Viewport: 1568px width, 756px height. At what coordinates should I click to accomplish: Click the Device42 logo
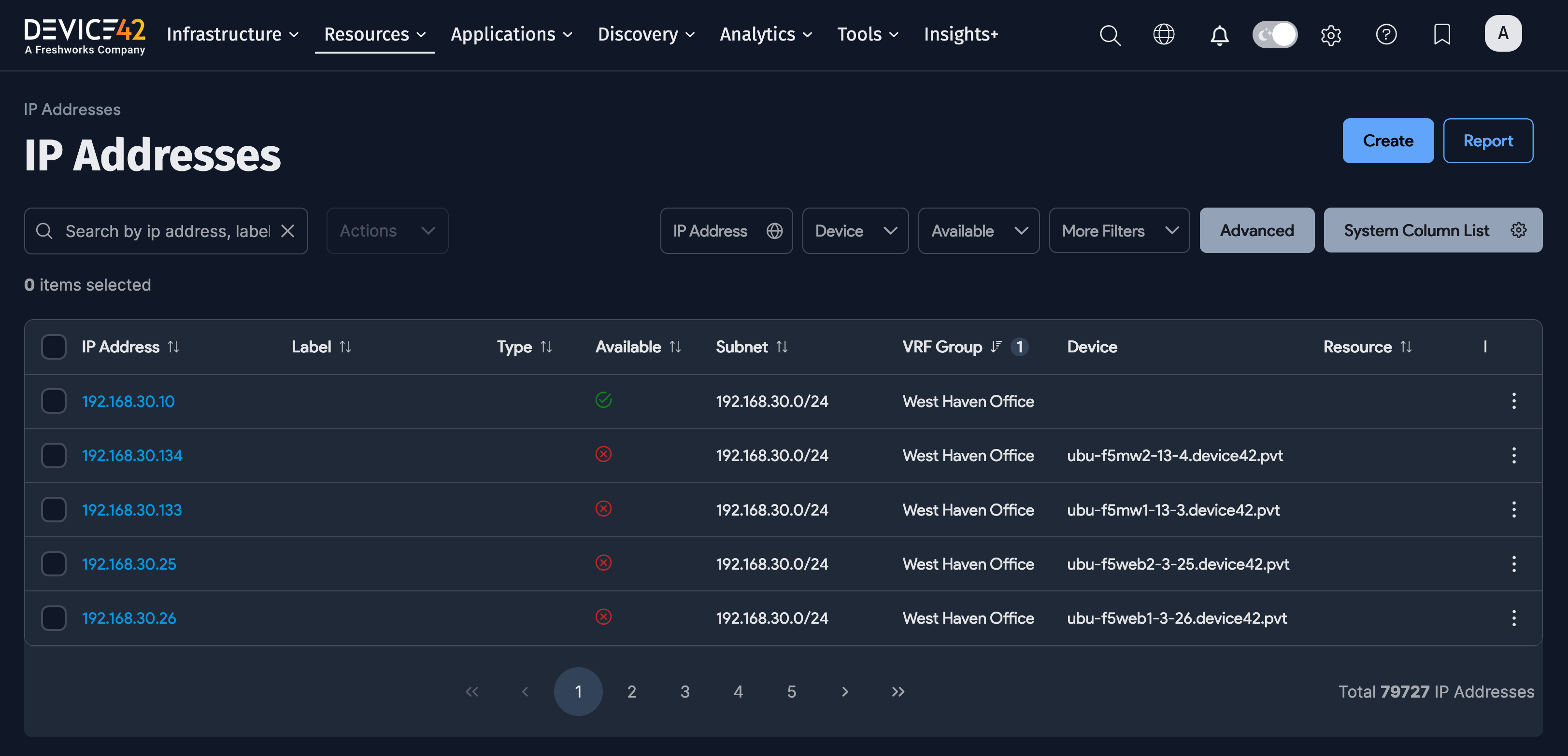tap(85, 36)
